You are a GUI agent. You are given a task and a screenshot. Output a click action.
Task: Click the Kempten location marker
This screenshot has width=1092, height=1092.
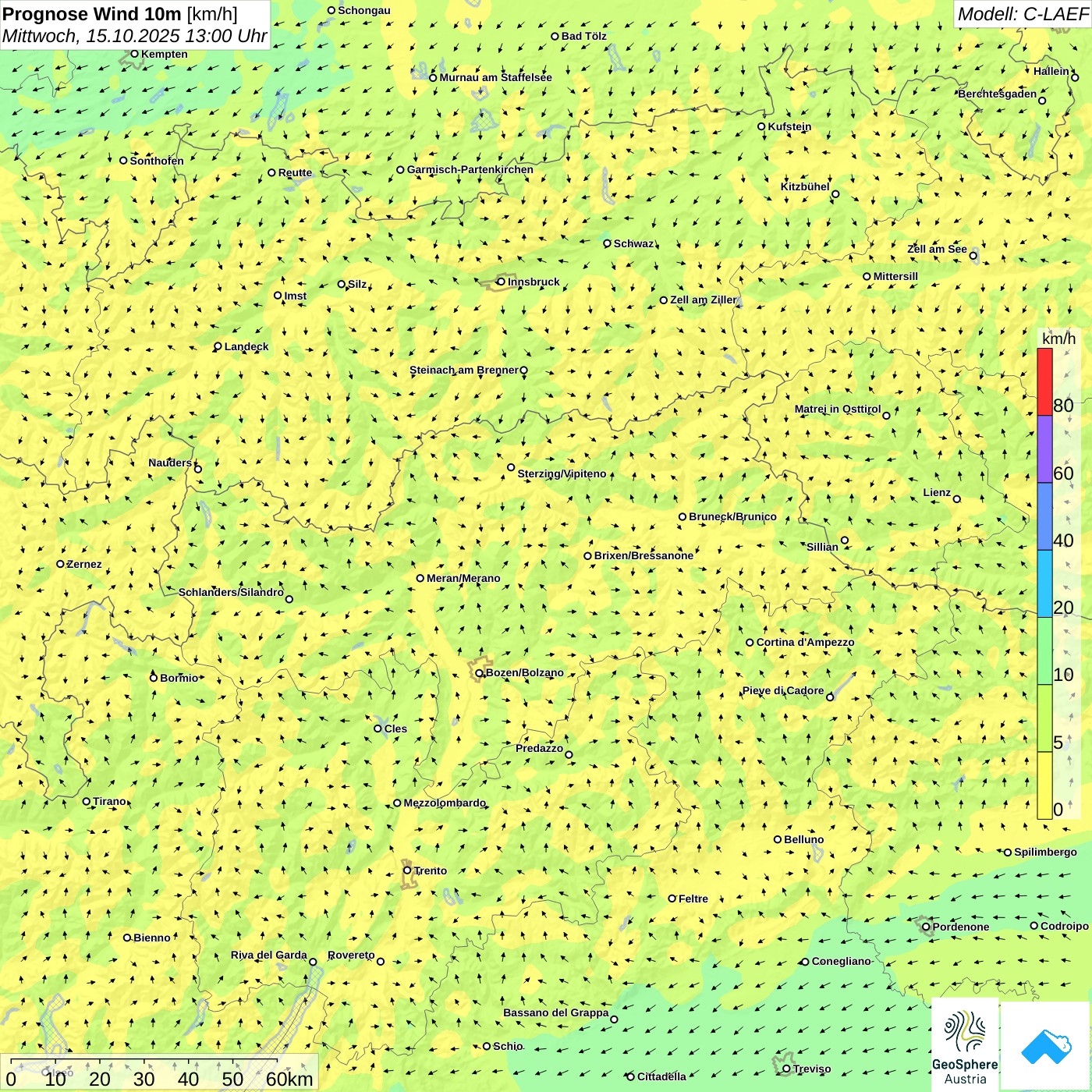134,54
